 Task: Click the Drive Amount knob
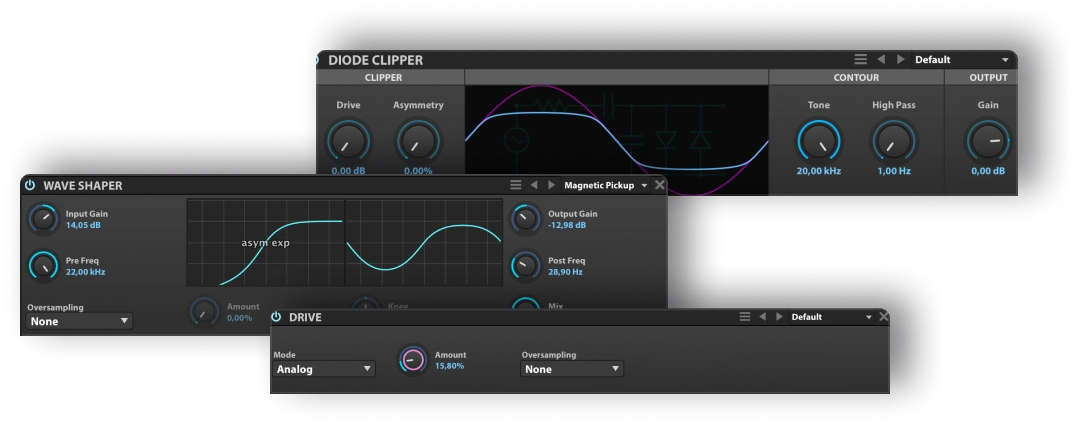(412, 359)
